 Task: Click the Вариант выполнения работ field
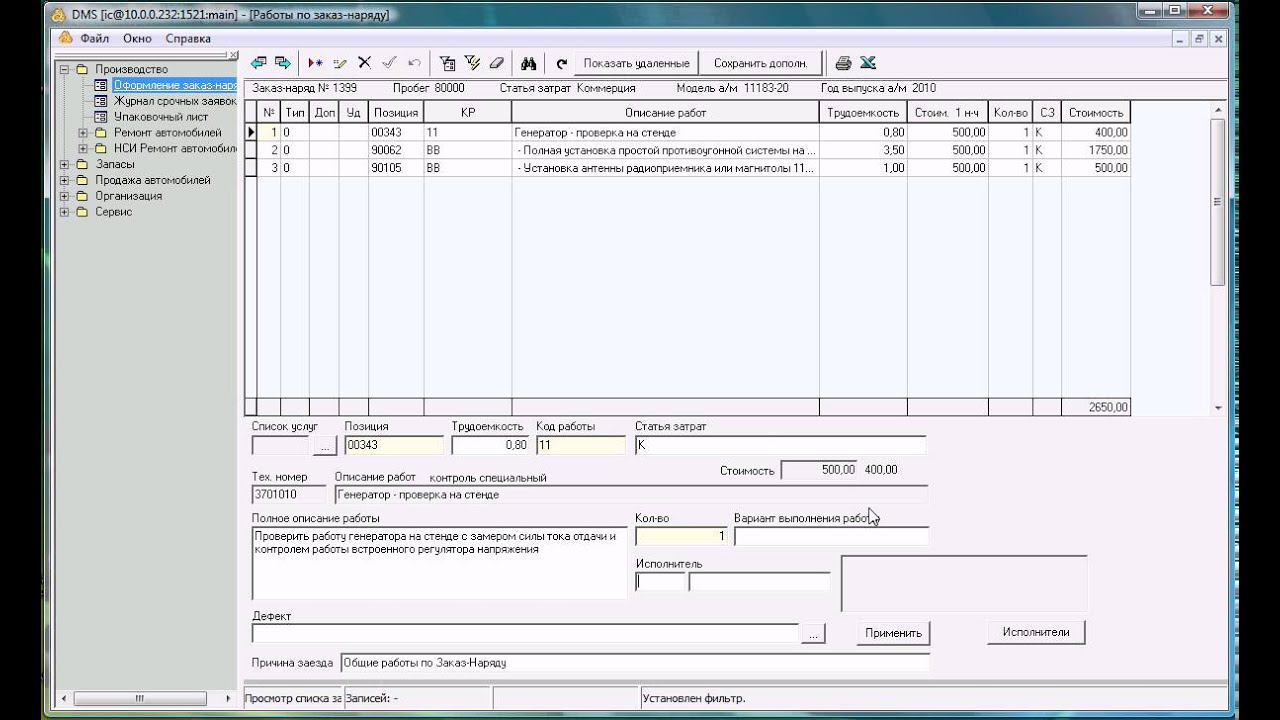(831, 536)
